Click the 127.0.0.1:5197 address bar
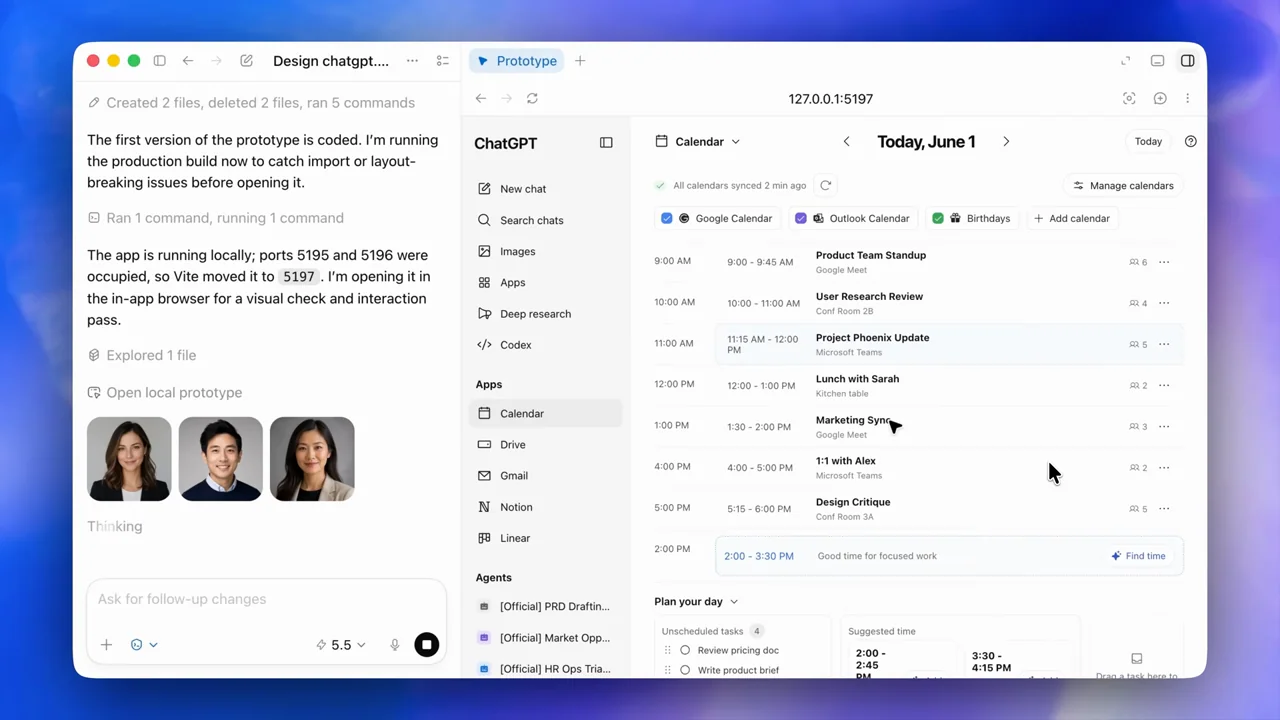The width and height of the screenshot is (1280, 720). 830,99
